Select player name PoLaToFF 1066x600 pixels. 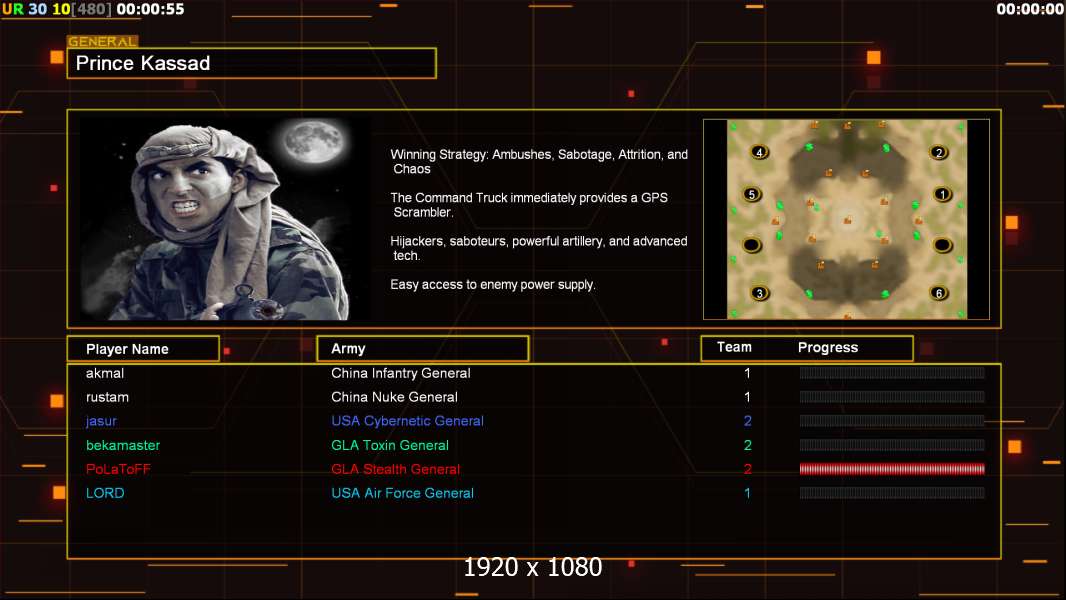118,469
